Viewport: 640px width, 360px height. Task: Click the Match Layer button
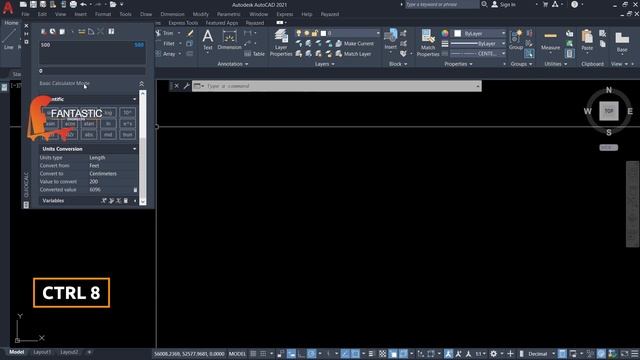[353, 54]
